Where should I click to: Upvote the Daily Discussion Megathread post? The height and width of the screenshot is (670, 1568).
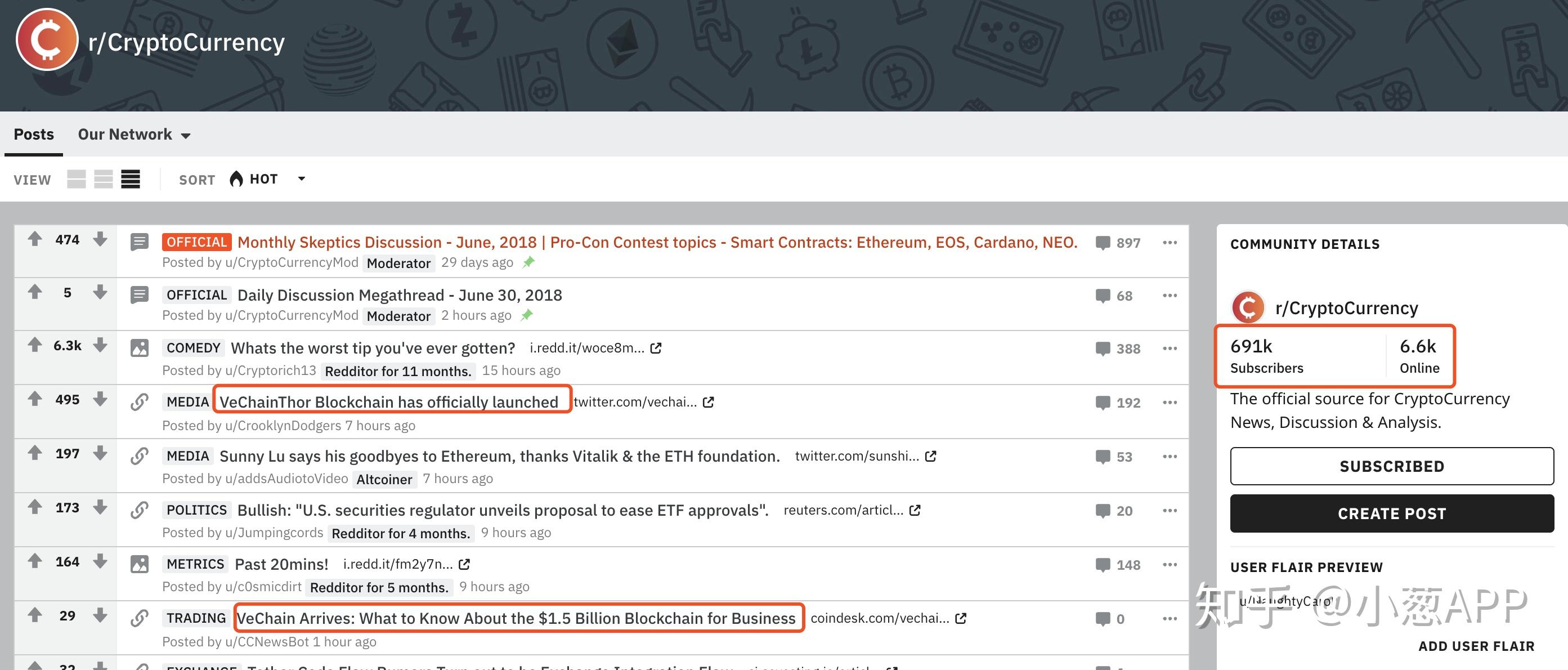[x=35, y=292]
